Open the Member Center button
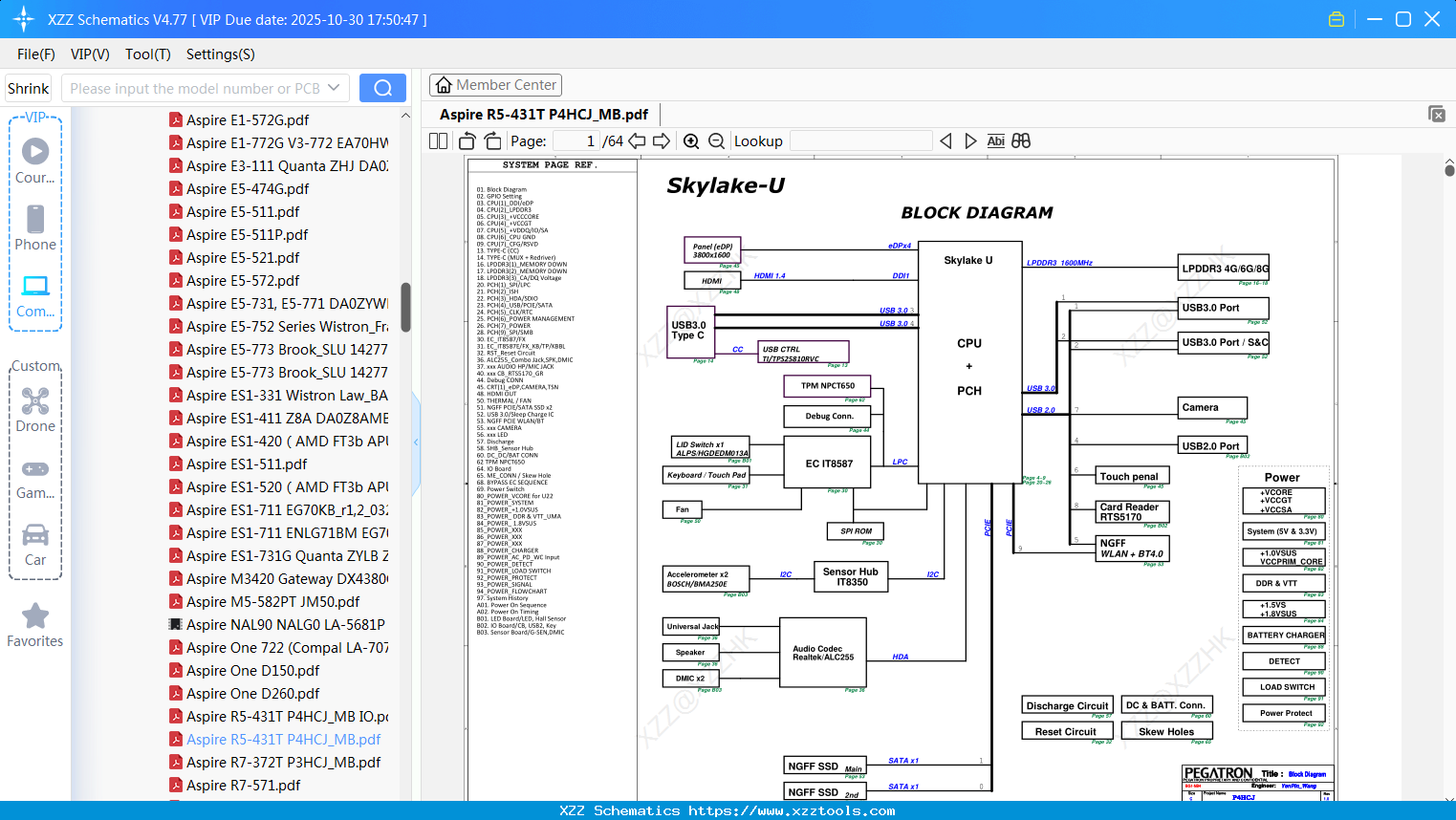The height and width of the screenshot is (820, 1456). click(x=495, y=85)
